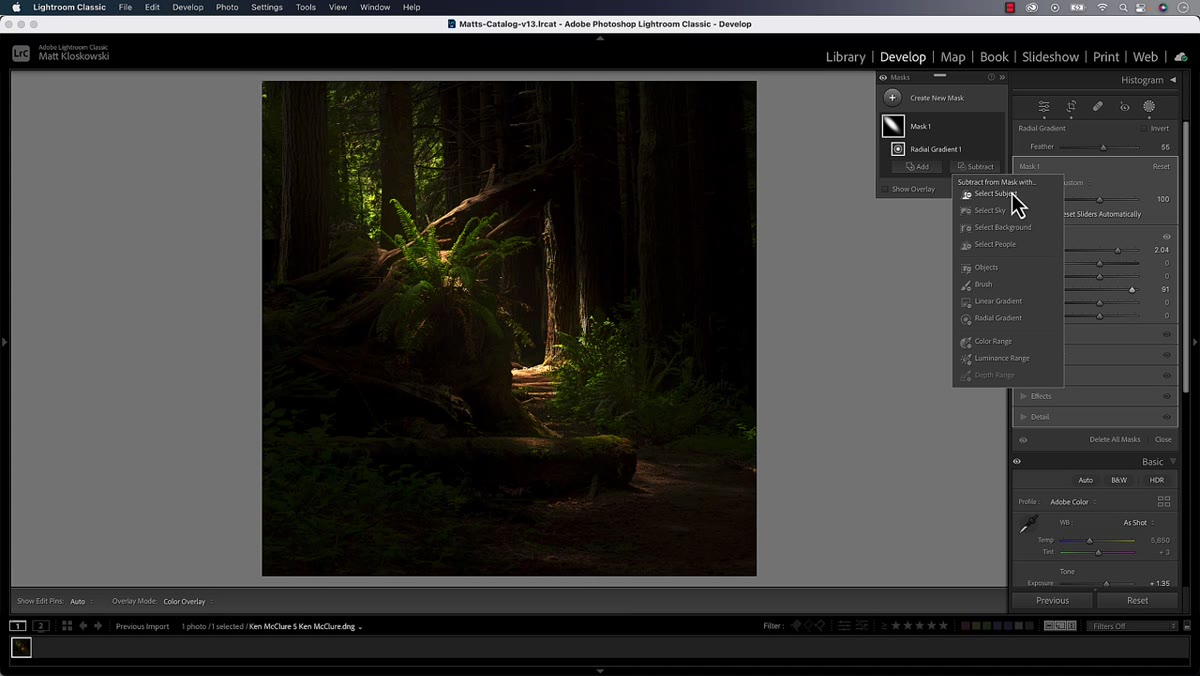Open Grid view icon in filmstrip bar
1200x676 pixels.
point(67,626)
